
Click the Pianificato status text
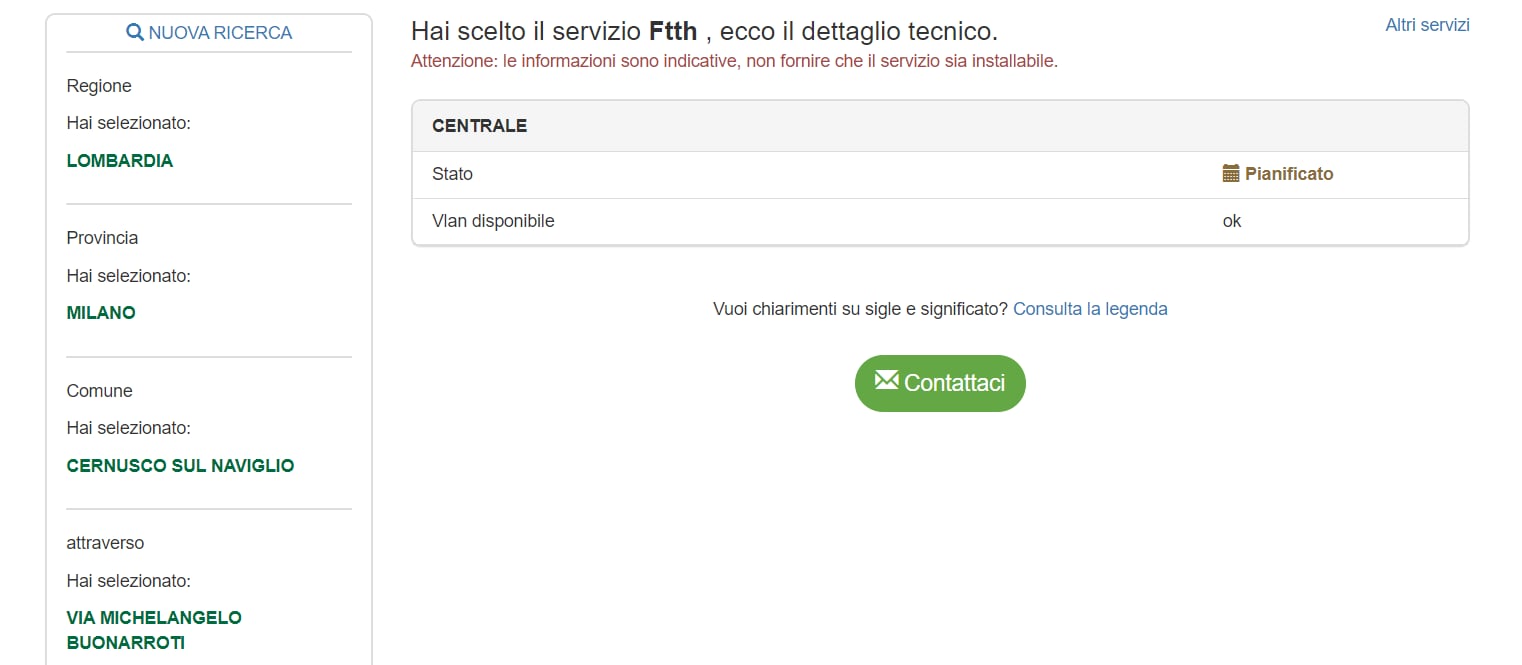tap(1289, 174)
